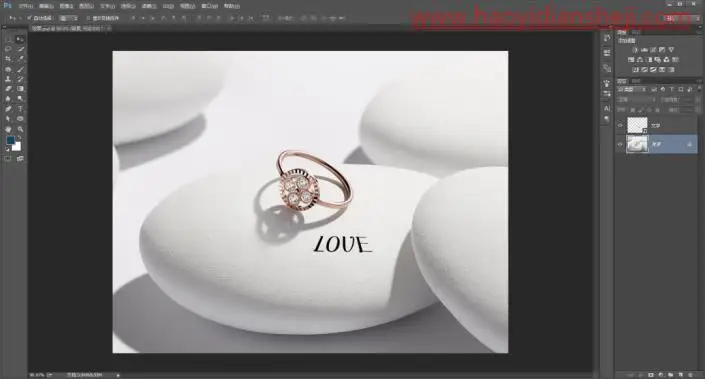Click the top text layer thumbnail
This screenshot has width=705, height=379.
pos(637,125)
